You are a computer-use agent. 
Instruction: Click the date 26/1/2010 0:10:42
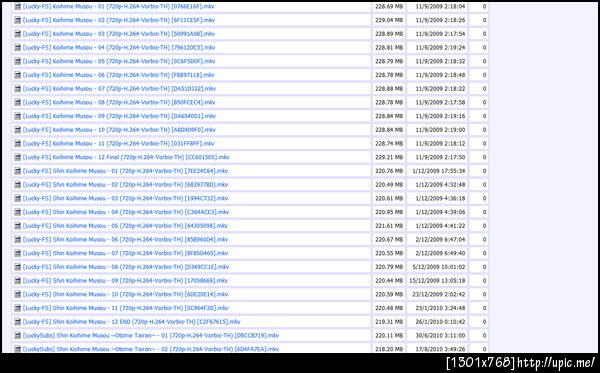pyautogui.click(x=440, y=322)
